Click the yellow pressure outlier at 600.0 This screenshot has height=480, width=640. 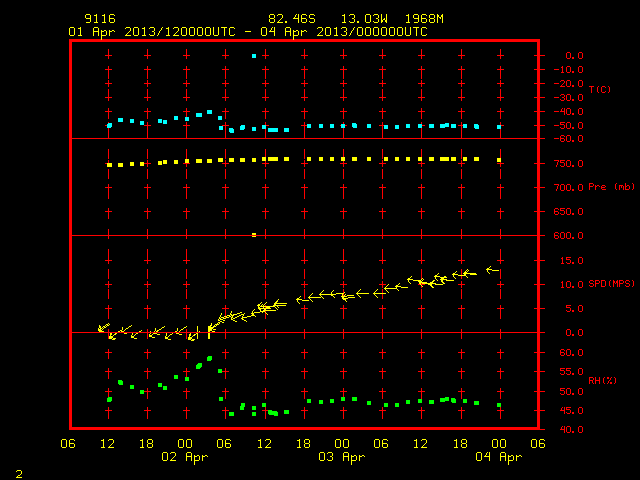click(x=254, y=235)
